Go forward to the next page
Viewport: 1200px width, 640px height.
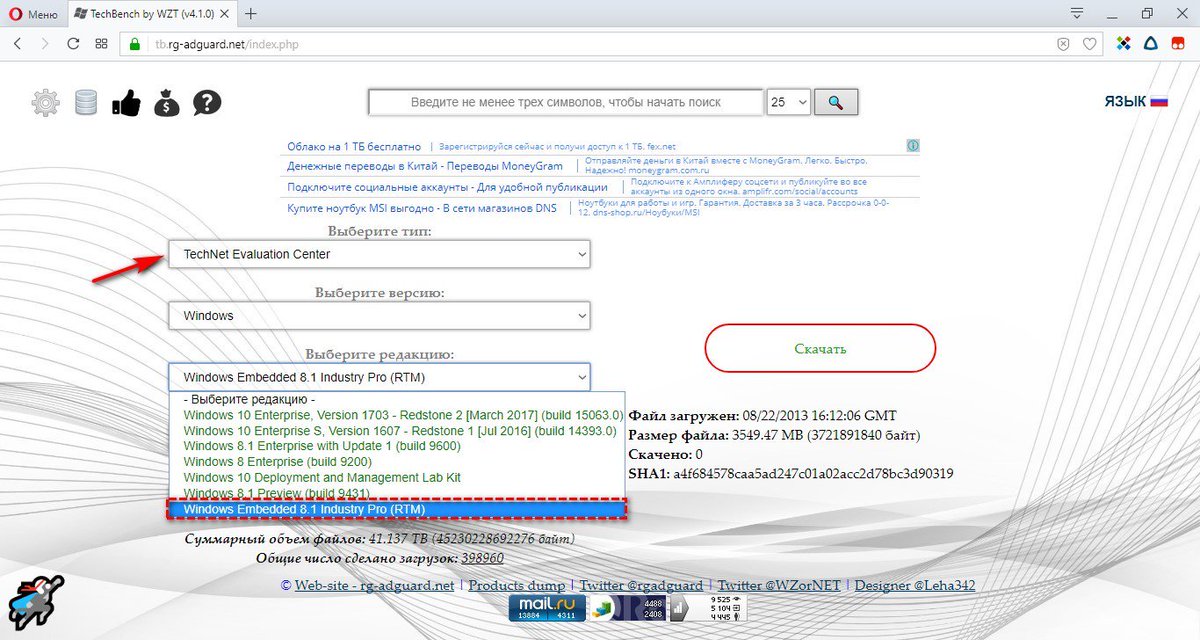(x=45, y=44)
